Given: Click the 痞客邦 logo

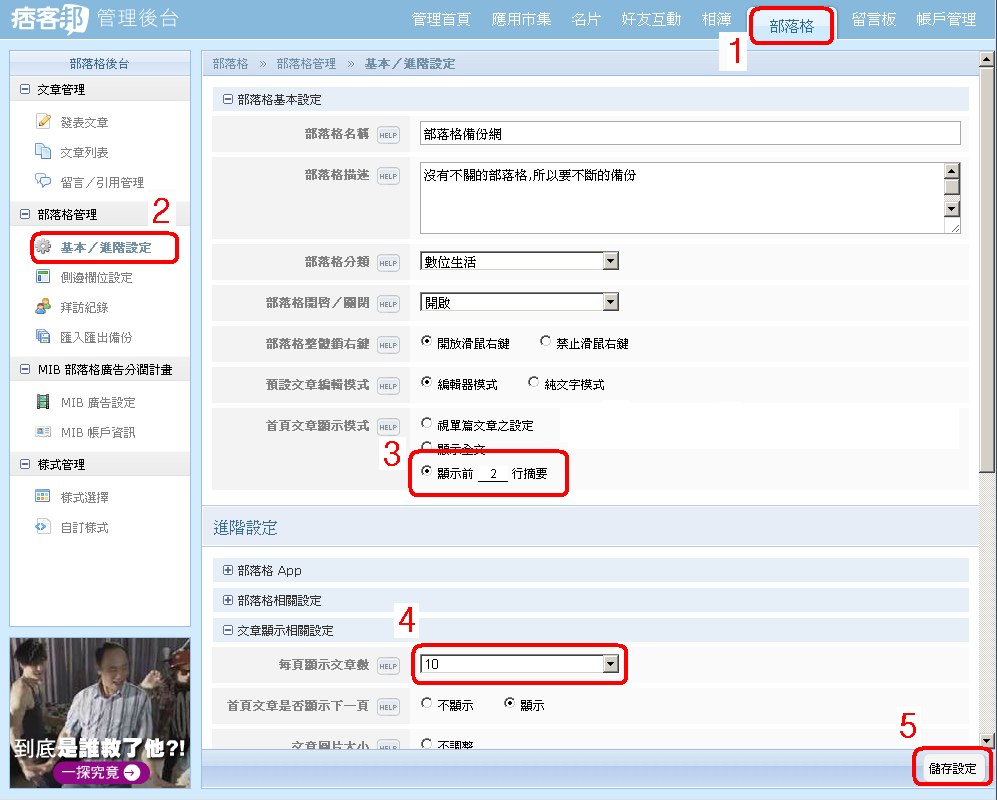Looking at the screenshot, I should (49, 19).
